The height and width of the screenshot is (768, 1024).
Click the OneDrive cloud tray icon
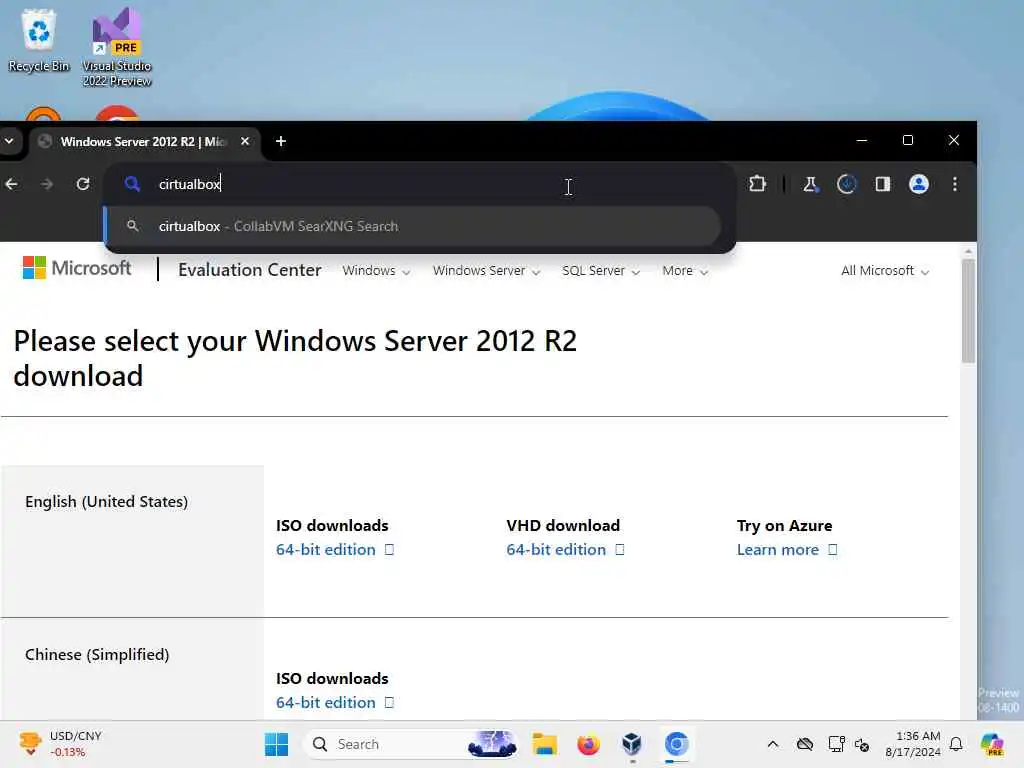pos(805,744)
